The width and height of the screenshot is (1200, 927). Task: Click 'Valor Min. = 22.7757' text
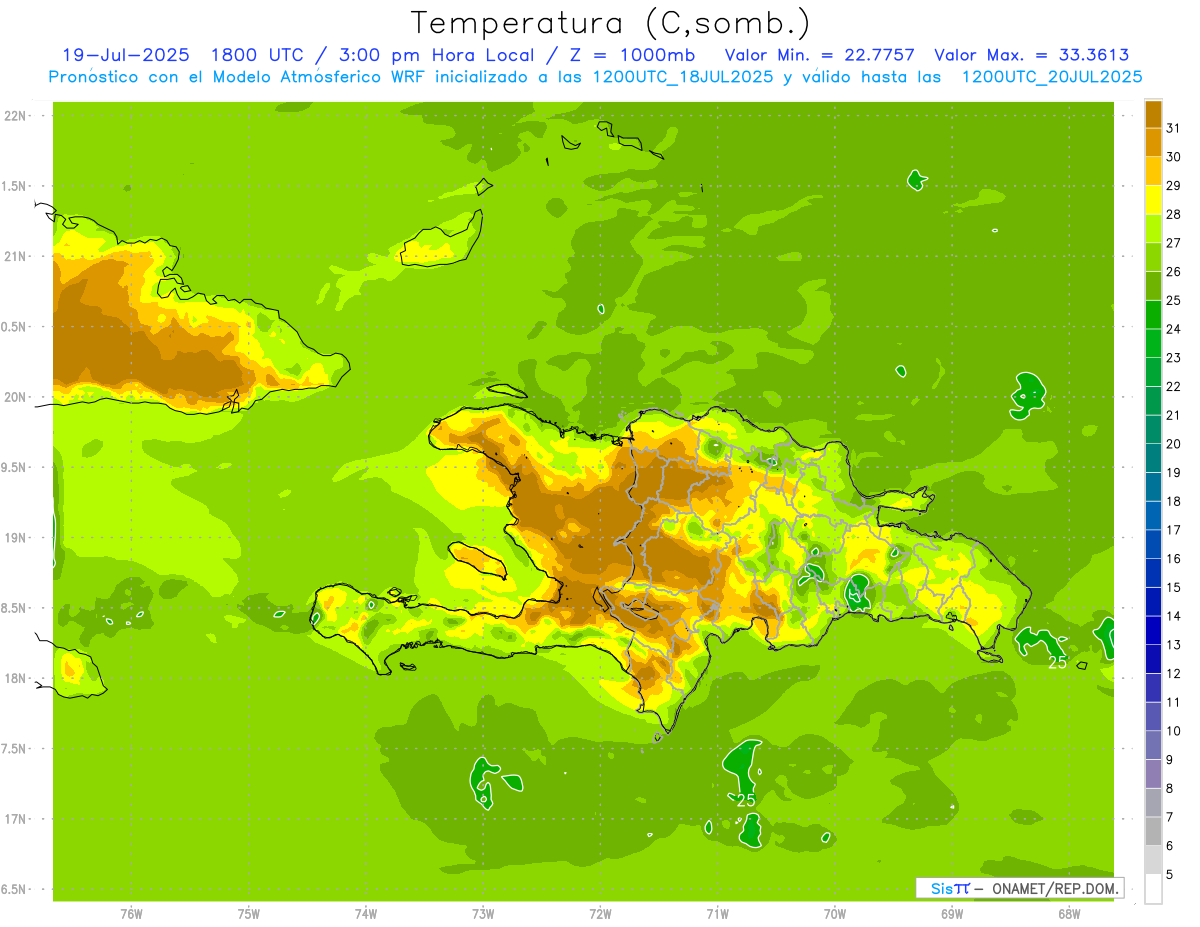[x=820, y=55]
